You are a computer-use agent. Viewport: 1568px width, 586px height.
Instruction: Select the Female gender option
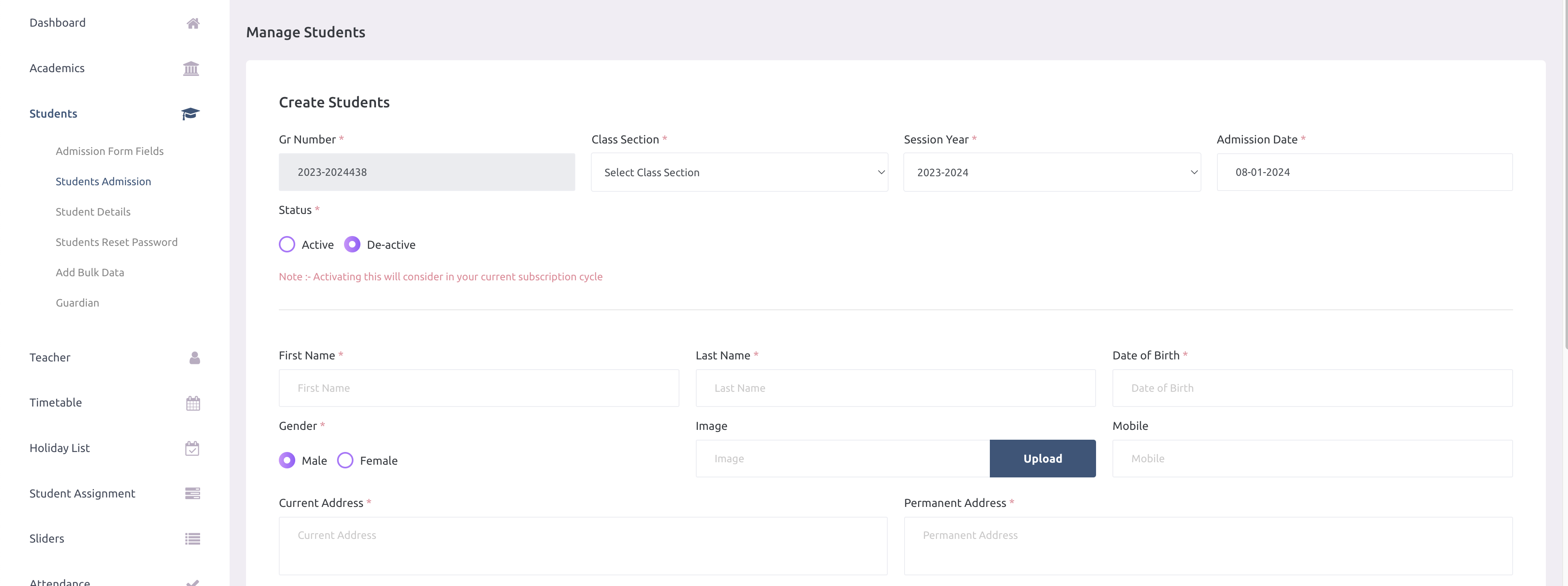(345, 461)
